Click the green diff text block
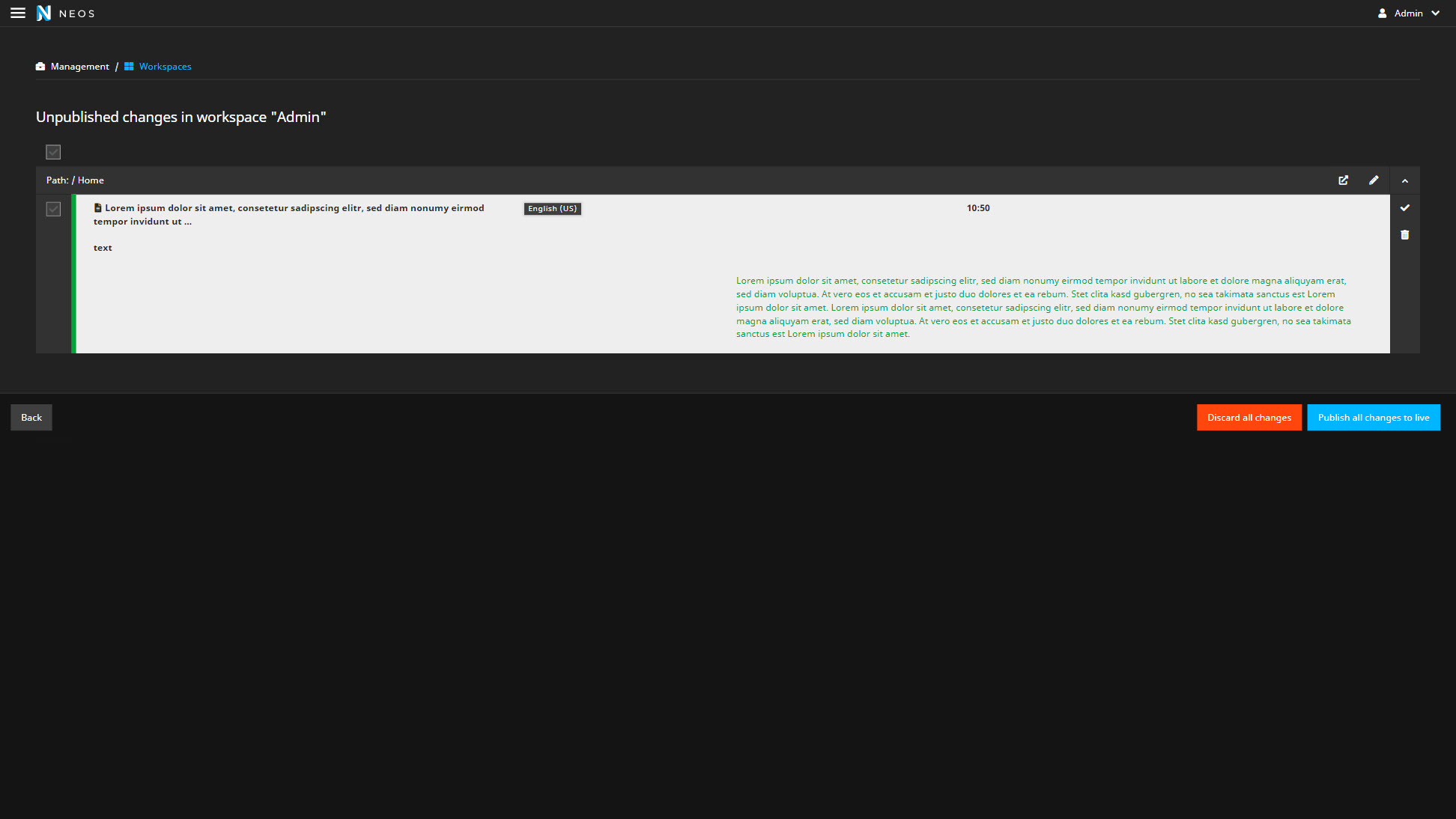The height and width of the screenshot is (819, 1456). pyautogui.click(x=1043, y=308)
